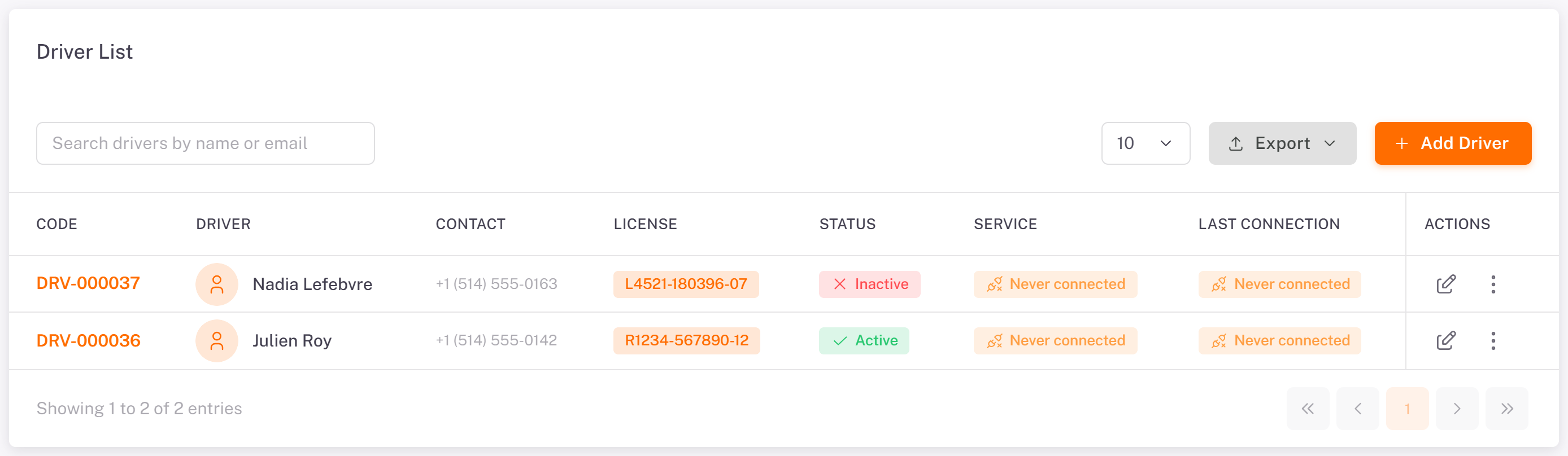
Task: Open driver code DRV-000037
Action: coord(88,283)
